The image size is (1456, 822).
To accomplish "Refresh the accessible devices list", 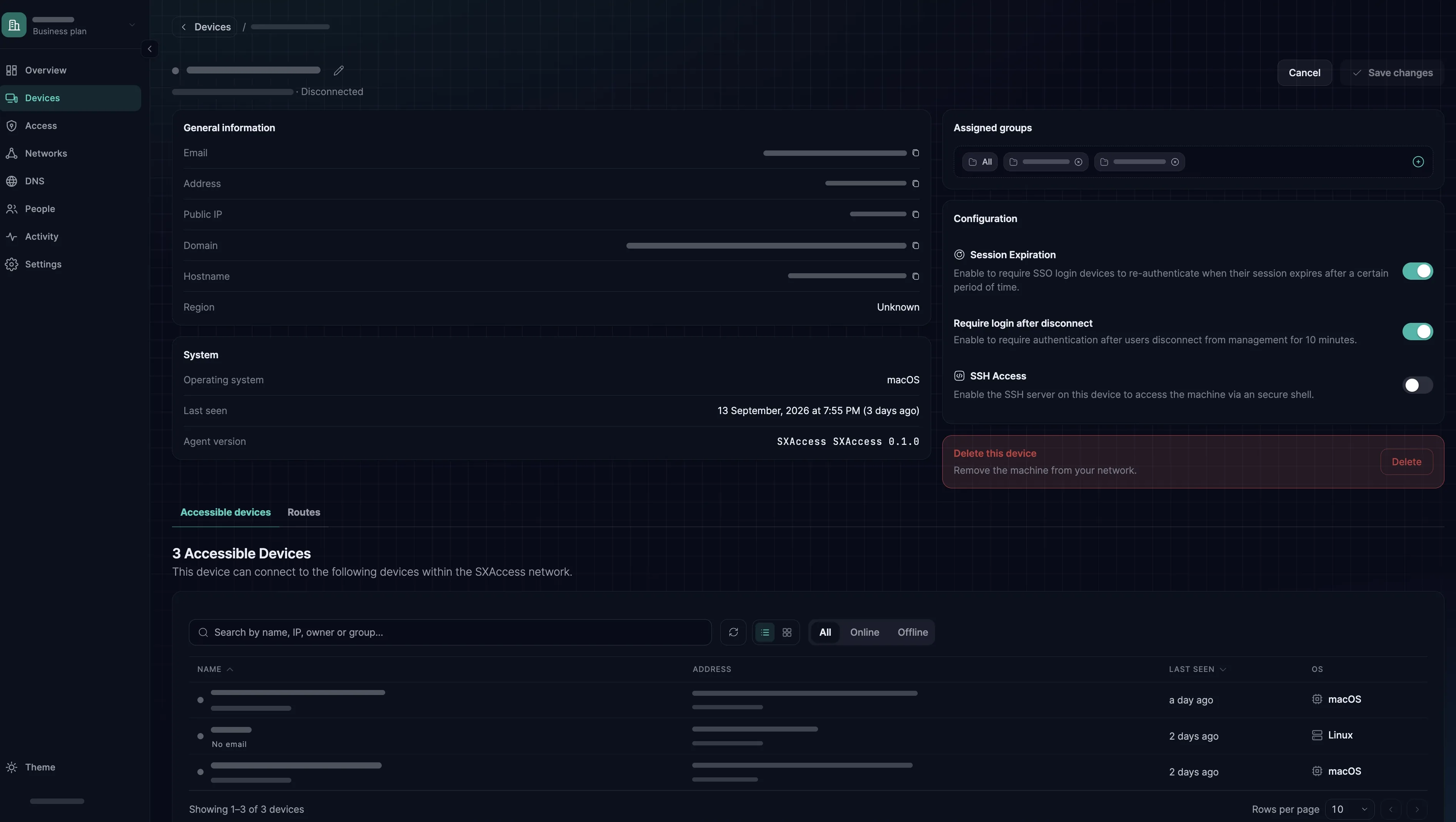I will click(733, 632).
